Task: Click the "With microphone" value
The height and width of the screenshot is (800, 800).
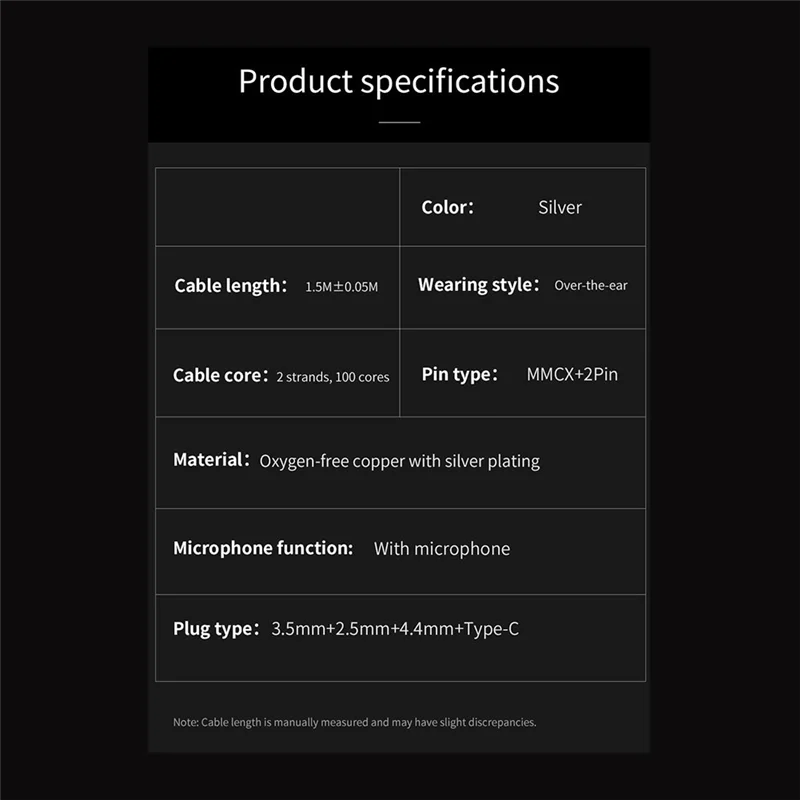Action: point(441,548)
